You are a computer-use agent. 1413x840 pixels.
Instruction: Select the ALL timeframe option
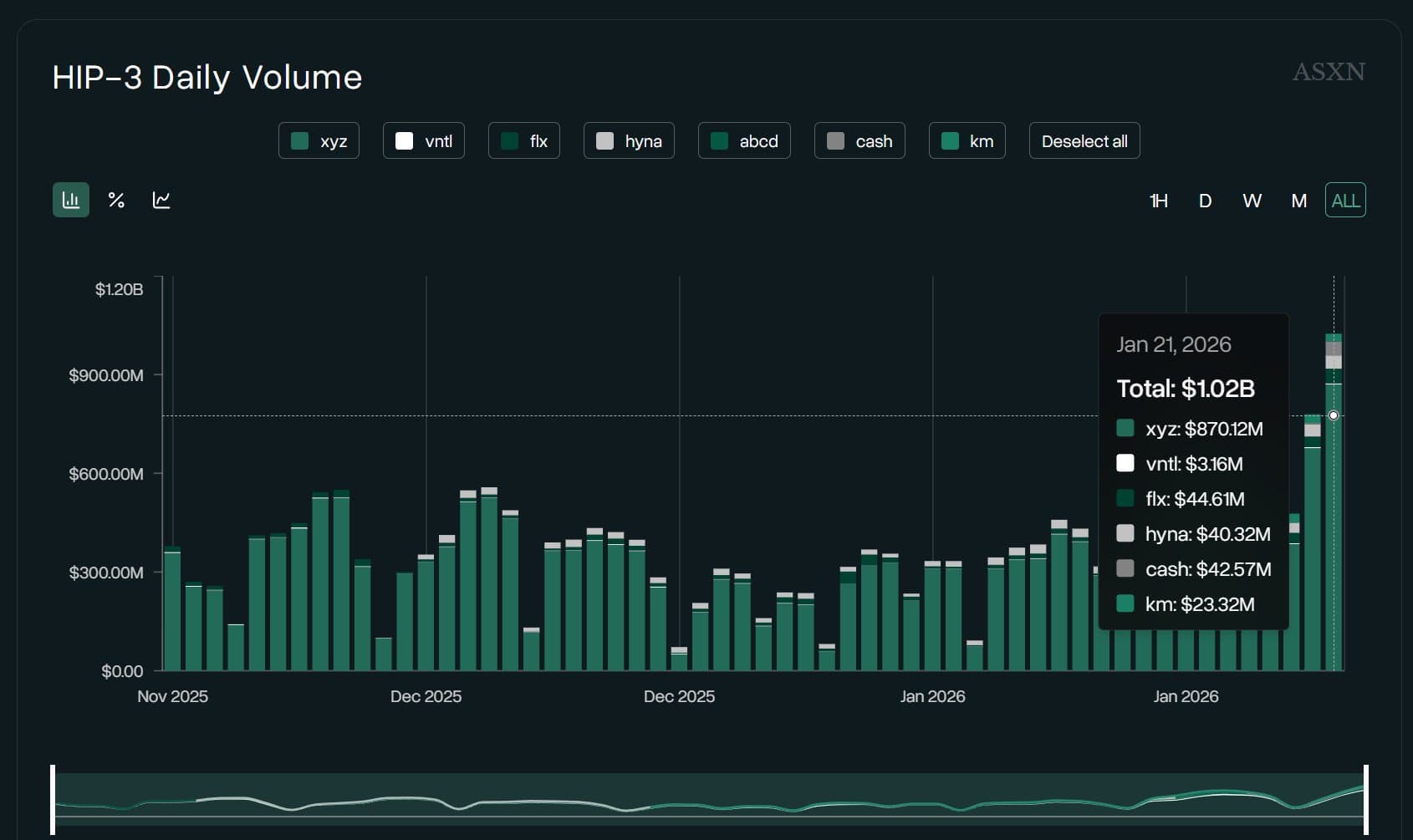1345,201
